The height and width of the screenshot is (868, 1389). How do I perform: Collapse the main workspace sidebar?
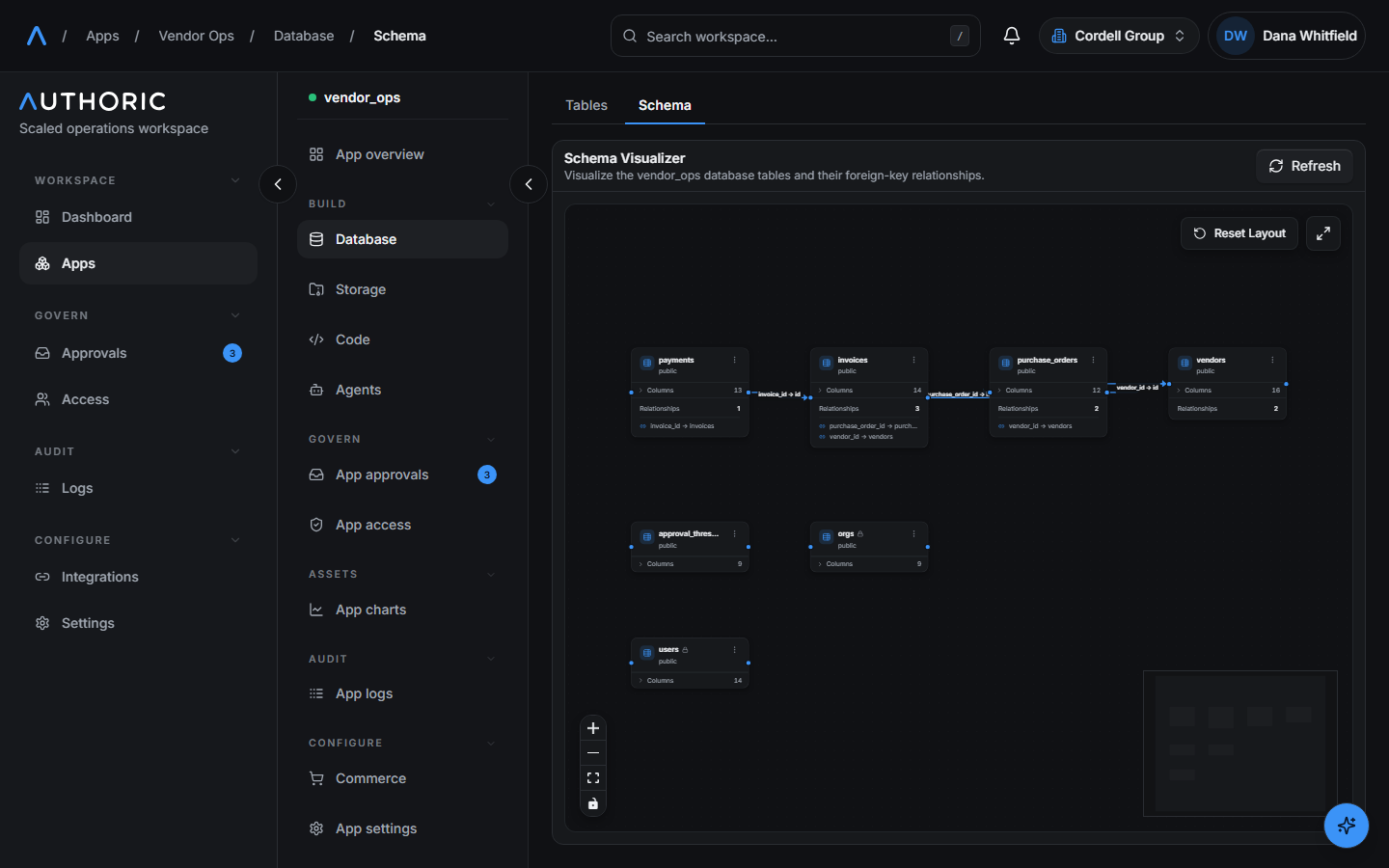point(278,184)
